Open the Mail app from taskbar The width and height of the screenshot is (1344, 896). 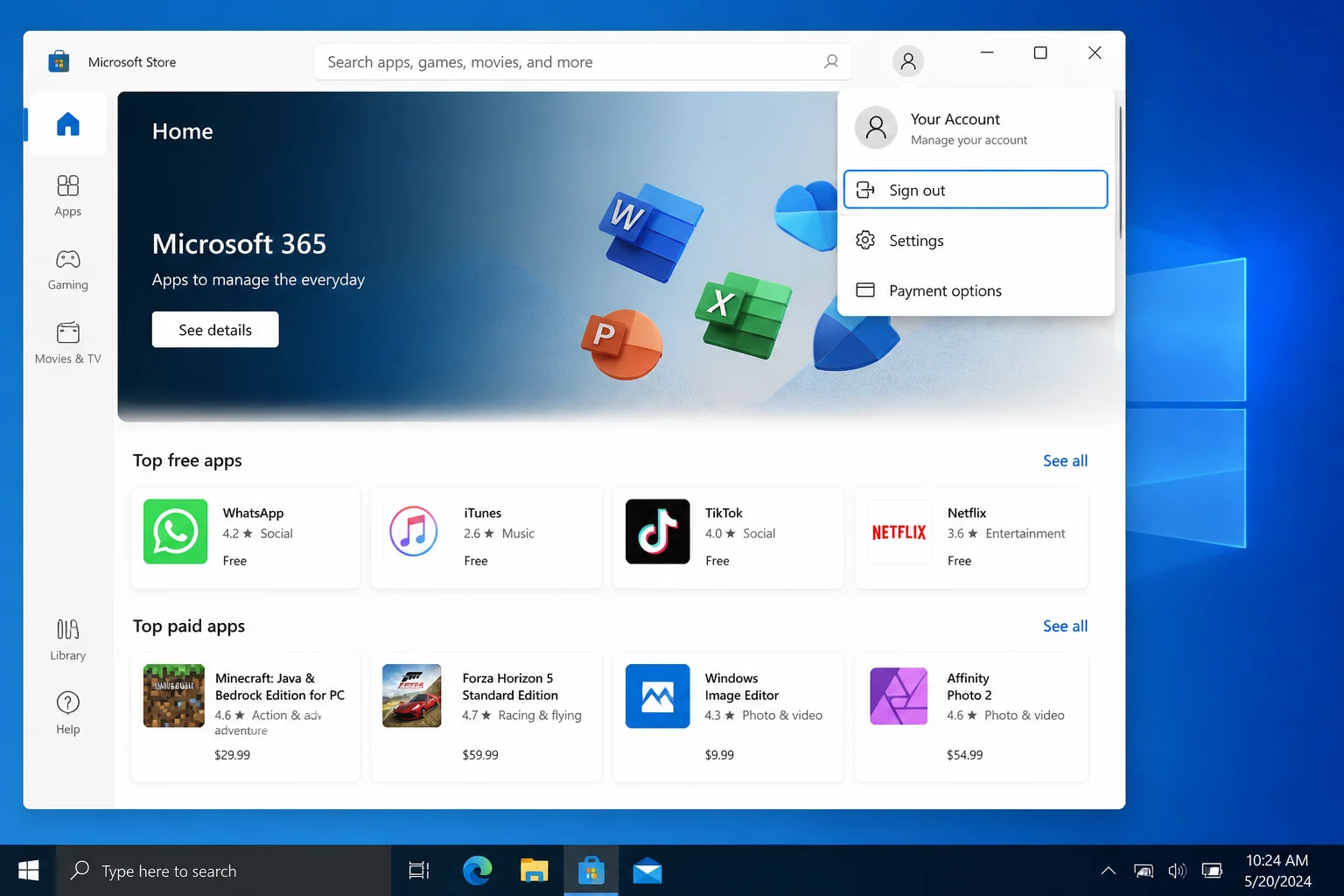click(647, 871)
